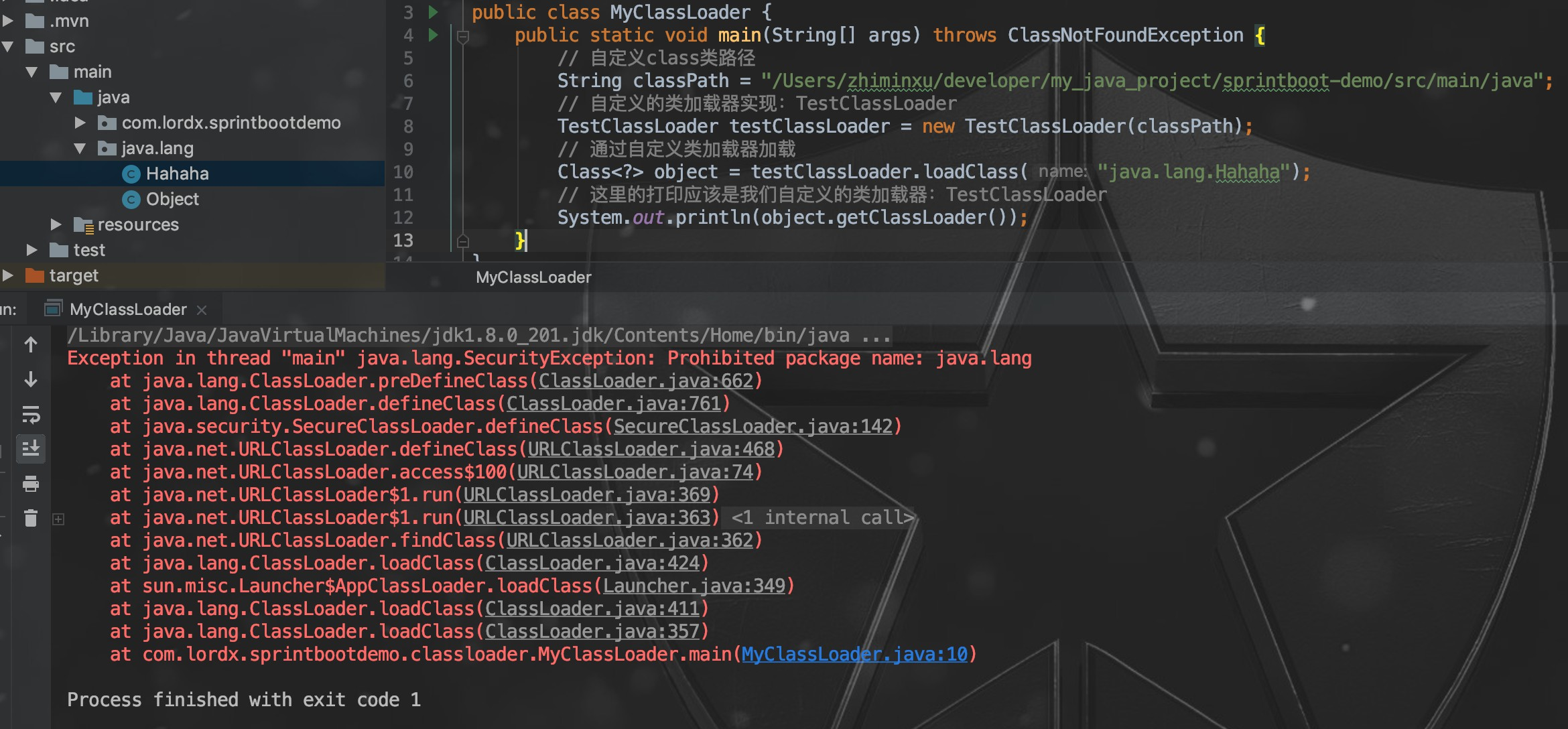Open ClassLoader.java:424 link
1568x729 pixels.
[592, 563]
